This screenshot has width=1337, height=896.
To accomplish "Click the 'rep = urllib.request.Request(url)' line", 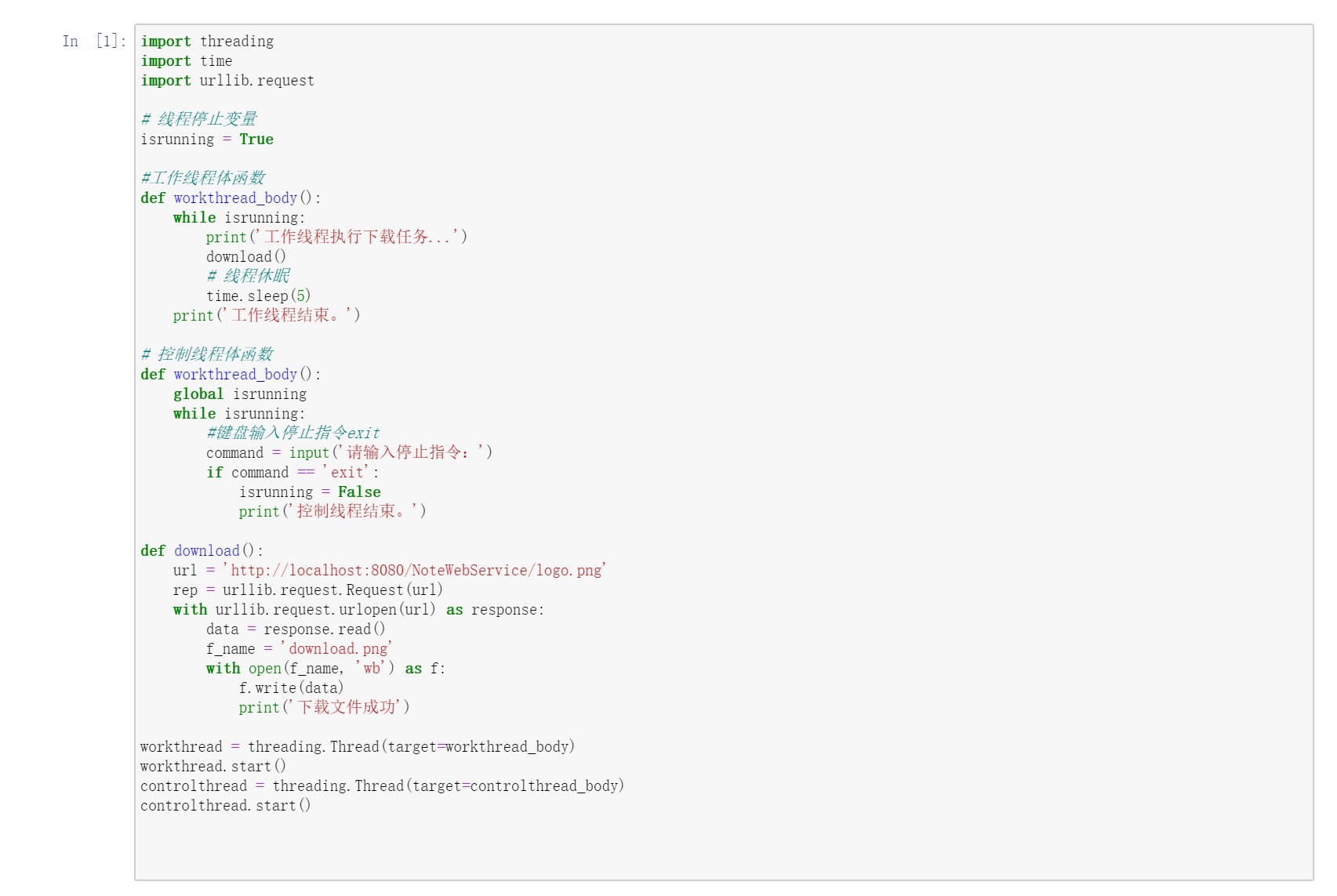I will [308, 589].
